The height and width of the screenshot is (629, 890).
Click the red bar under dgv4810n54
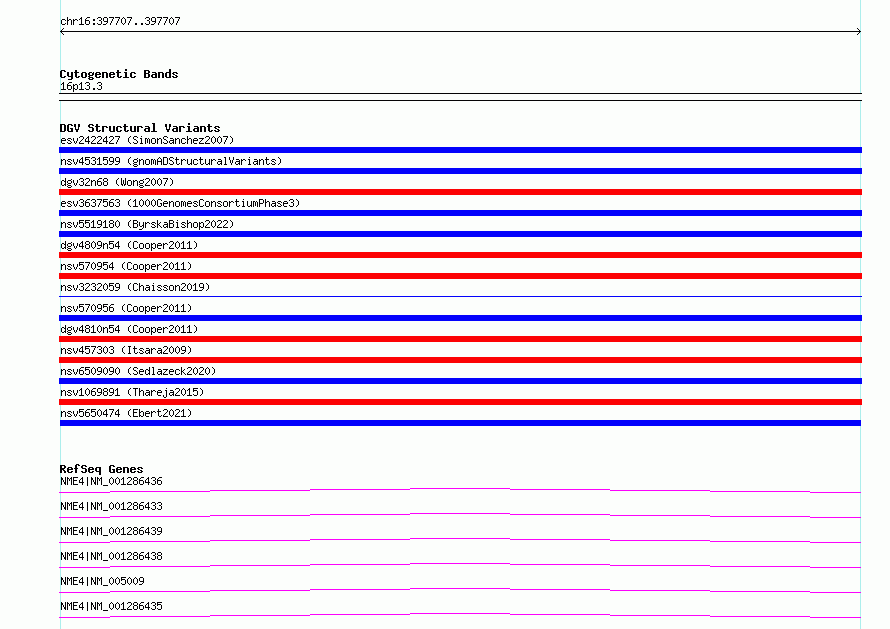point(460,339)
